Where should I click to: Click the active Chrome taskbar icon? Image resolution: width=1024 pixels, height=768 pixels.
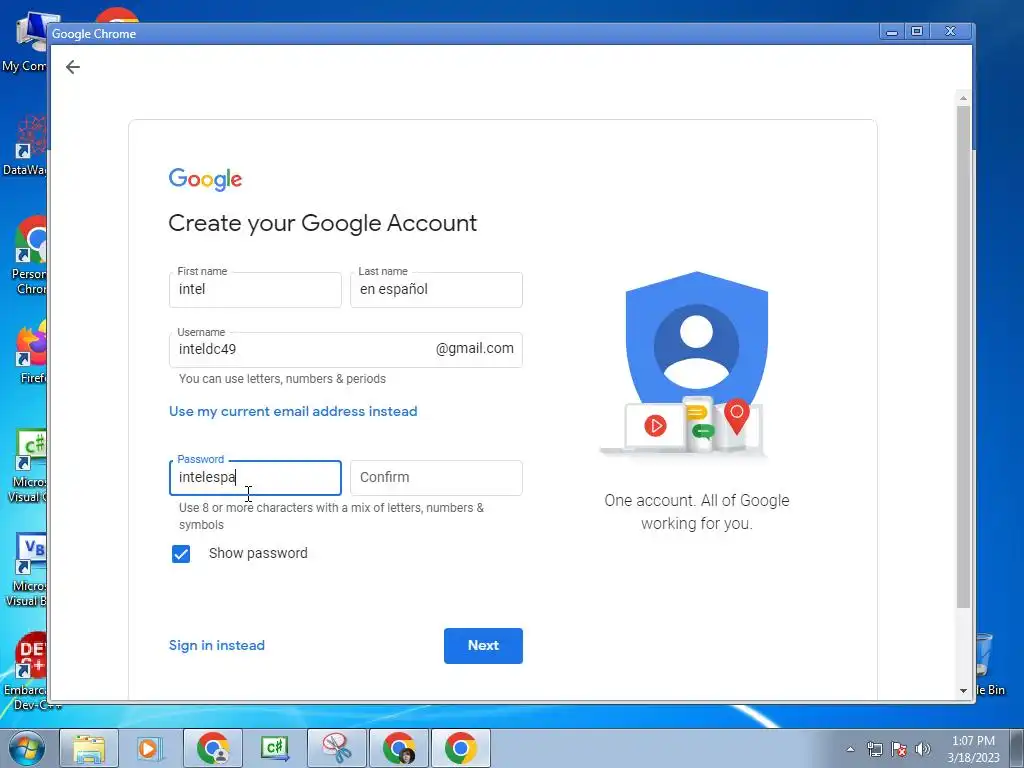click(x=460, y=748)
